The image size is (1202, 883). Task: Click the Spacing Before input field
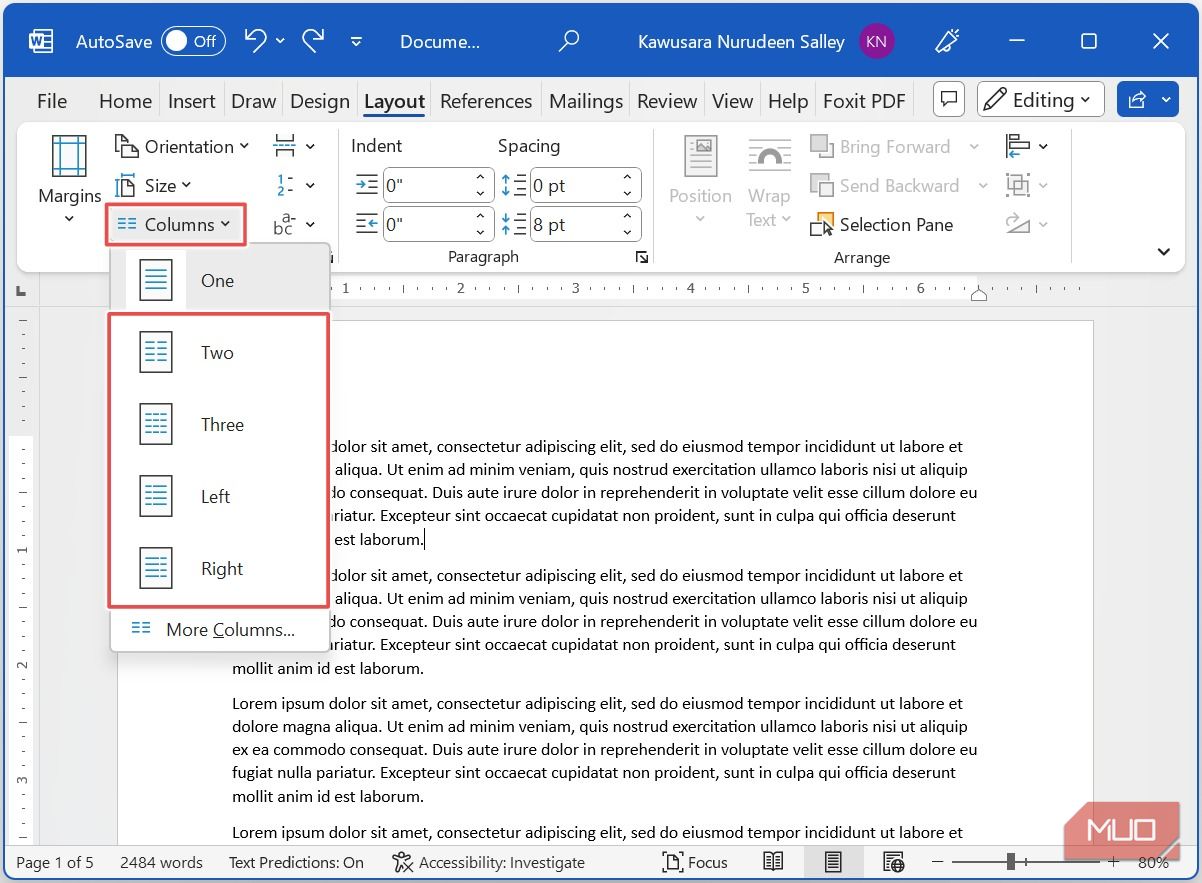572,186
